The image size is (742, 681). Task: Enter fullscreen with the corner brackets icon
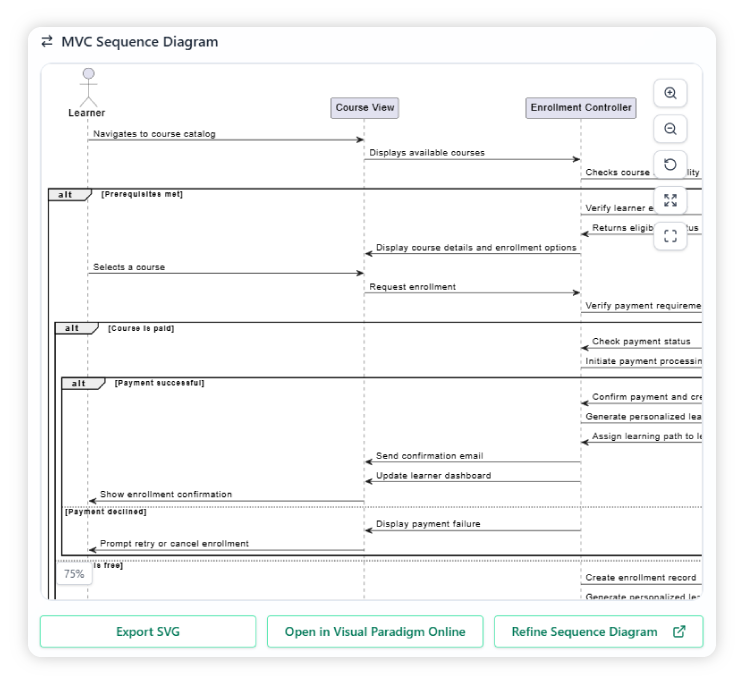coord(670,236)
